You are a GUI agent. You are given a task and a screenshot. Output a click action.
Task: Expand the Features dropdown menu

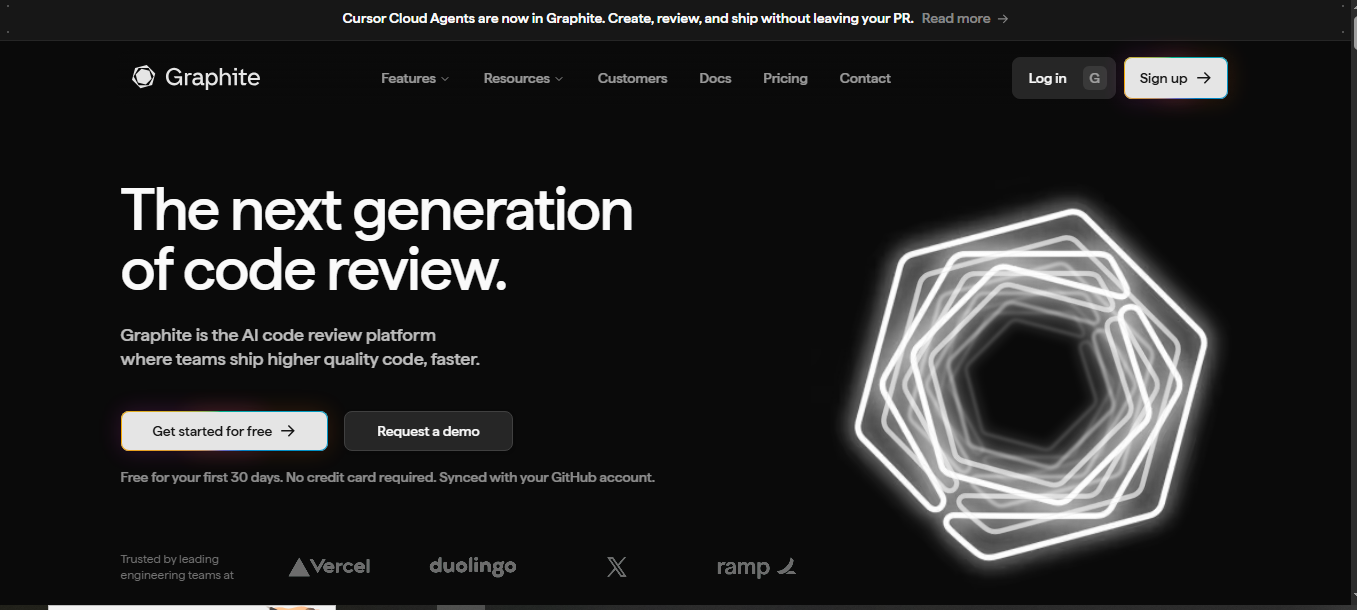click(x=415, y=78)
